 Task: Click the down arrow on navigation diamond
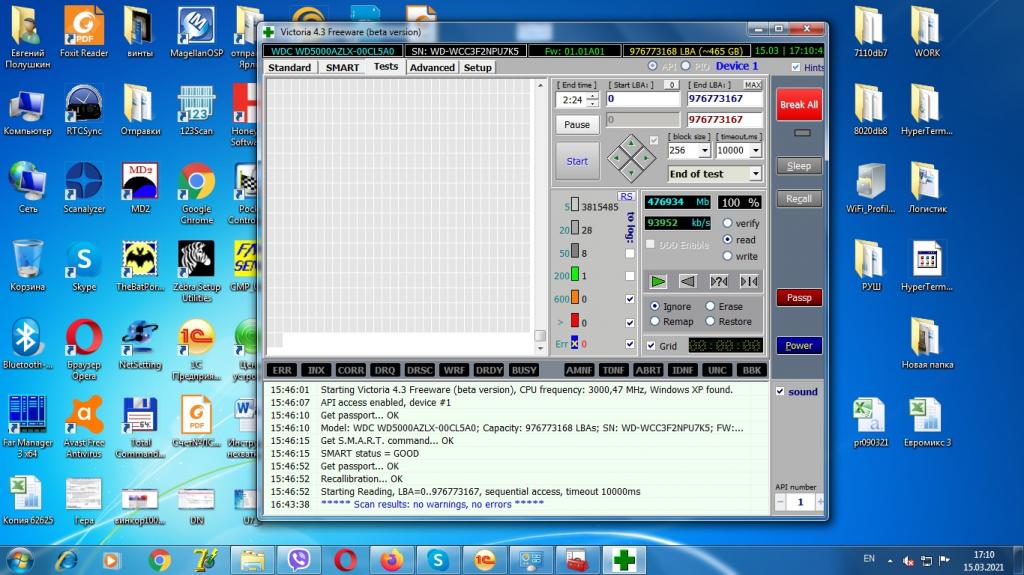pyautogui.click(x=631, y=172)
